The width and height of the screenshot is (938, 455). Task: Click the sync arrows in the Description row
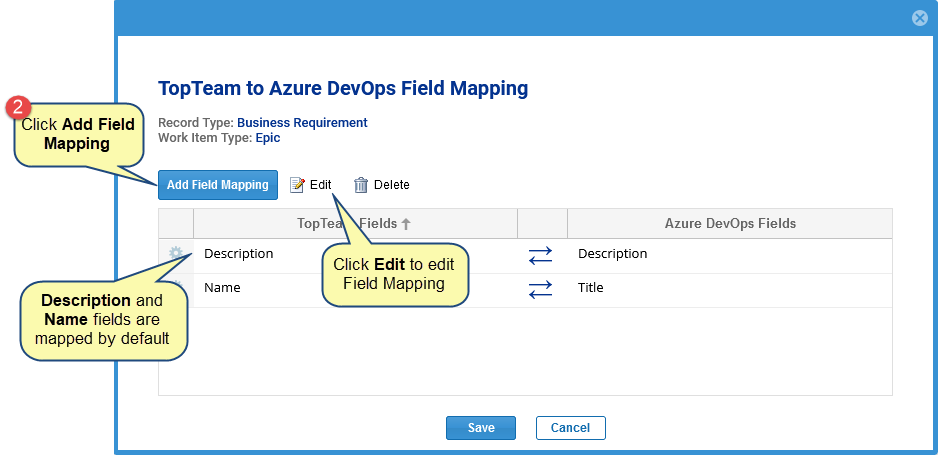click(540, 256)
